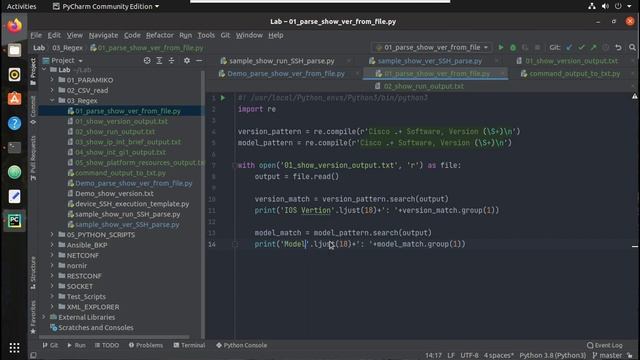The image size is (640, 360).
Task: Collapse all in Project panel
Action: (x=171, y=60)
